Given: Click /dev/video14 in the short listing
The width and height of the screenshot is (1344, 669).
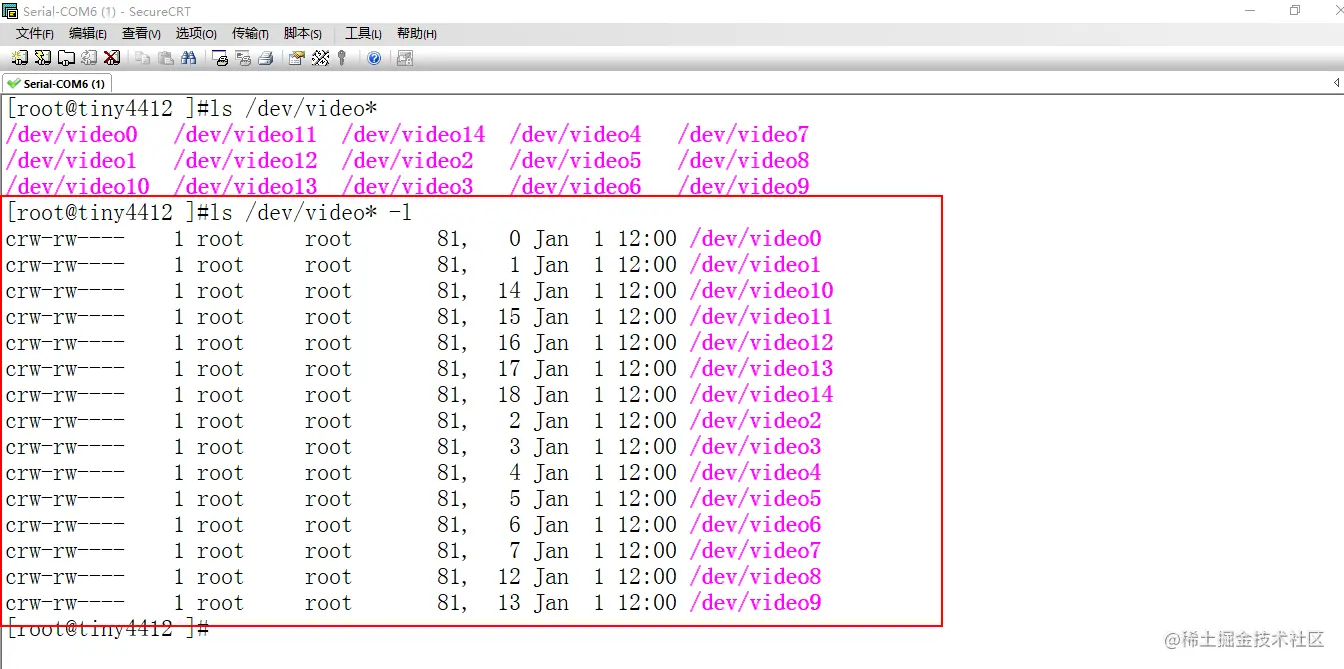Looking at the screenshot, I should tap(413, 134).
